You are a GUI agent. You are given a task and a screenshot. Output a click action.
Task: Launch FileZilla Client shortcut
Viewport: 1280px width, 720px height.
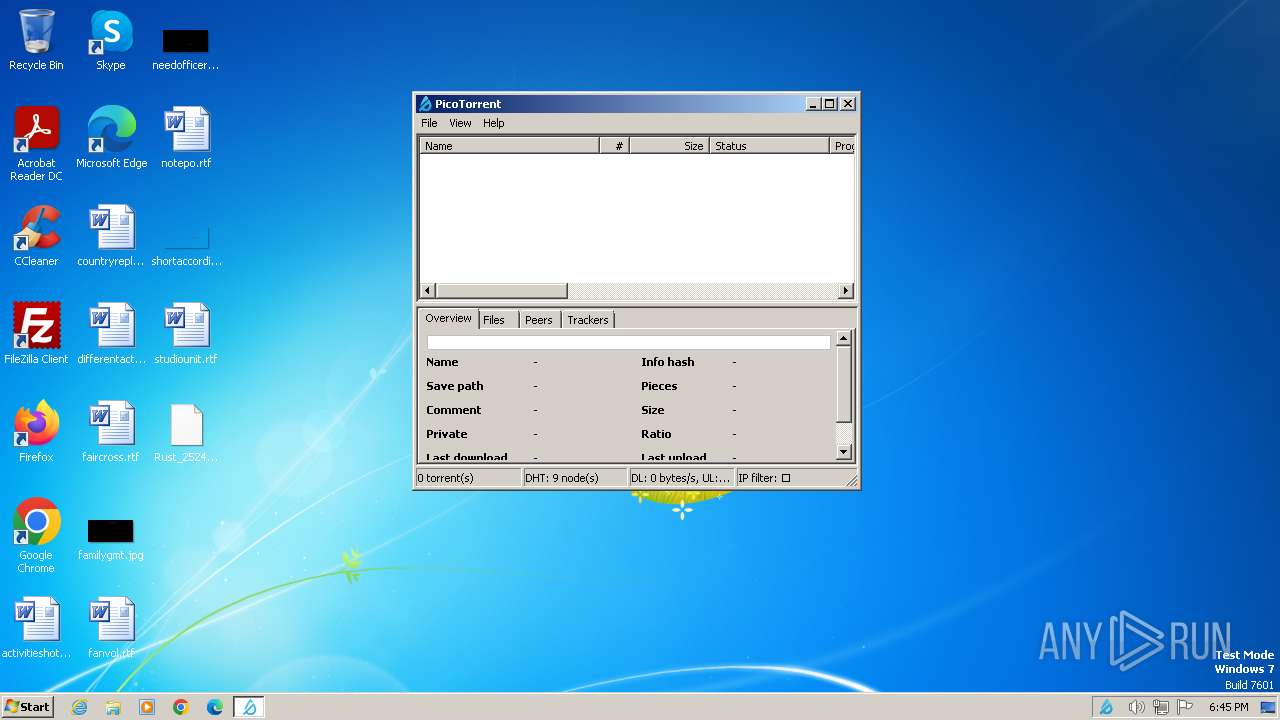point(36,334)
